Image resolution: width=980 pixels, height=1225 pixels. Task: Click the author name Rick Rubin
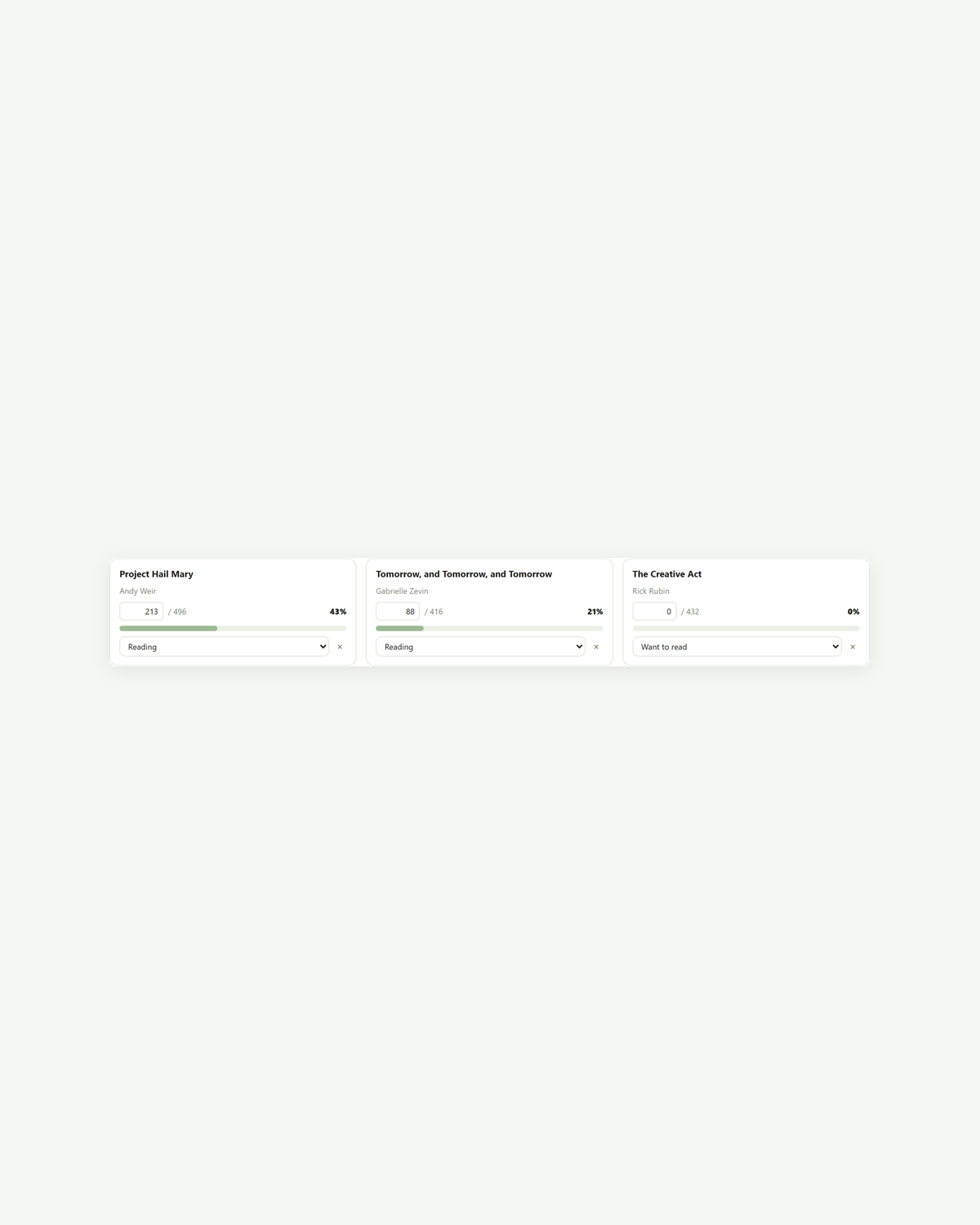(651, 591)
